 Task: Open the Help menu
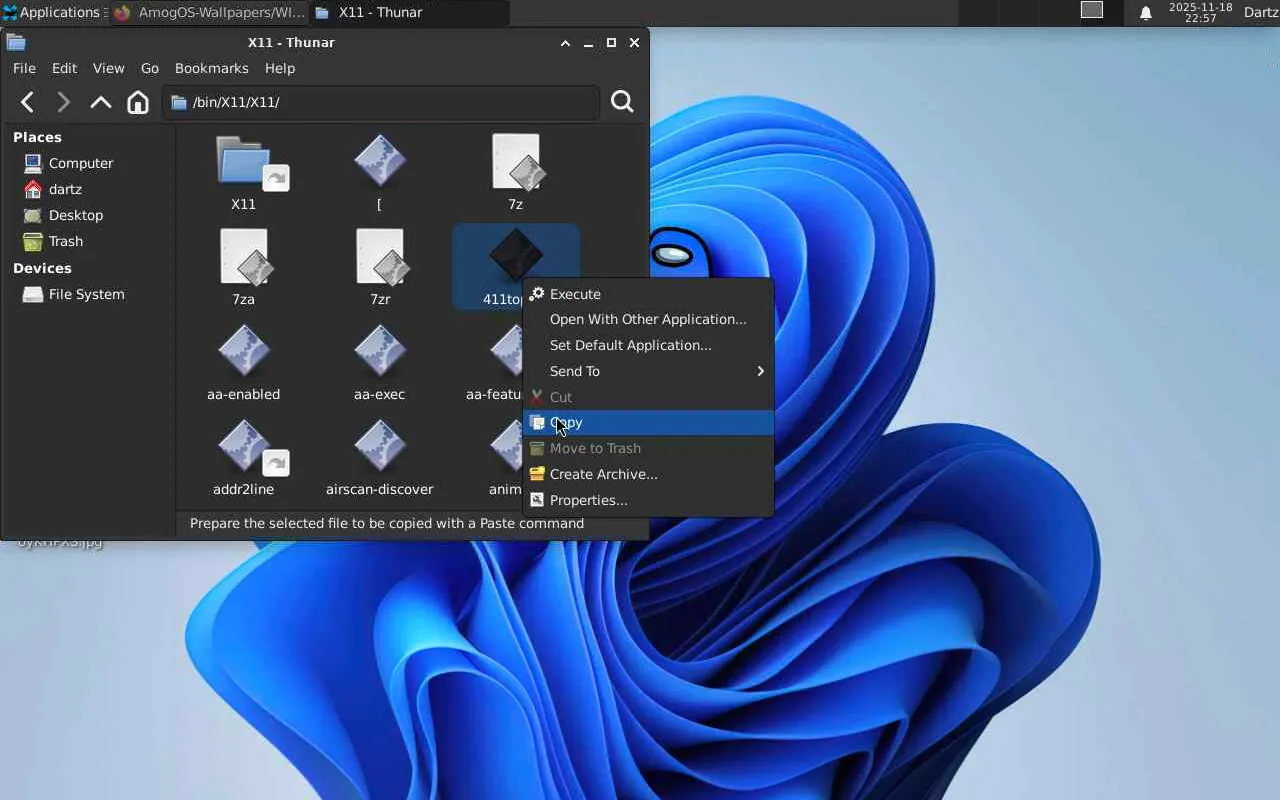[280, 68]
